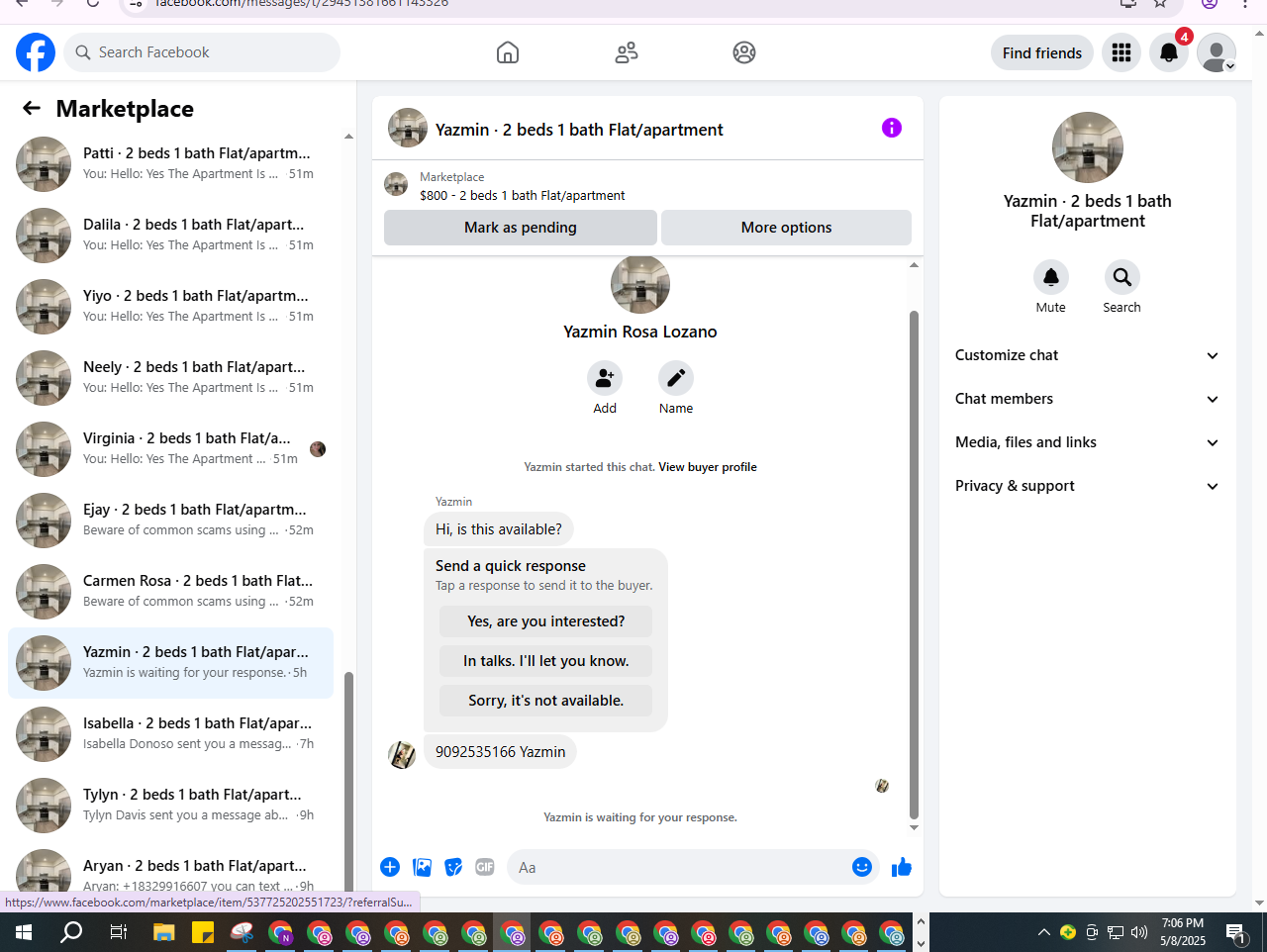Image resolution: width=1267 pixels, height=952 pixels.
Task: Choose a GIF from composer
Action: [x=485, y=867]
